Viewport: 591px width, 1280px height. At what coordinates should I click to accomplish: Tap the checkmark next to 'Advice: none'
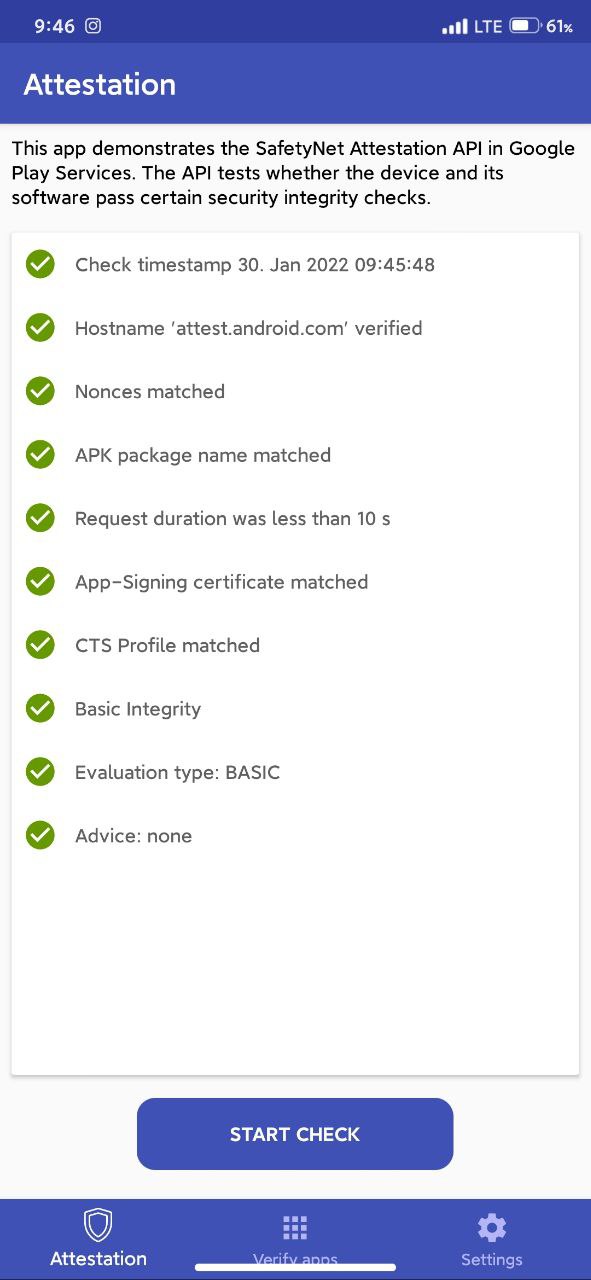40,835
